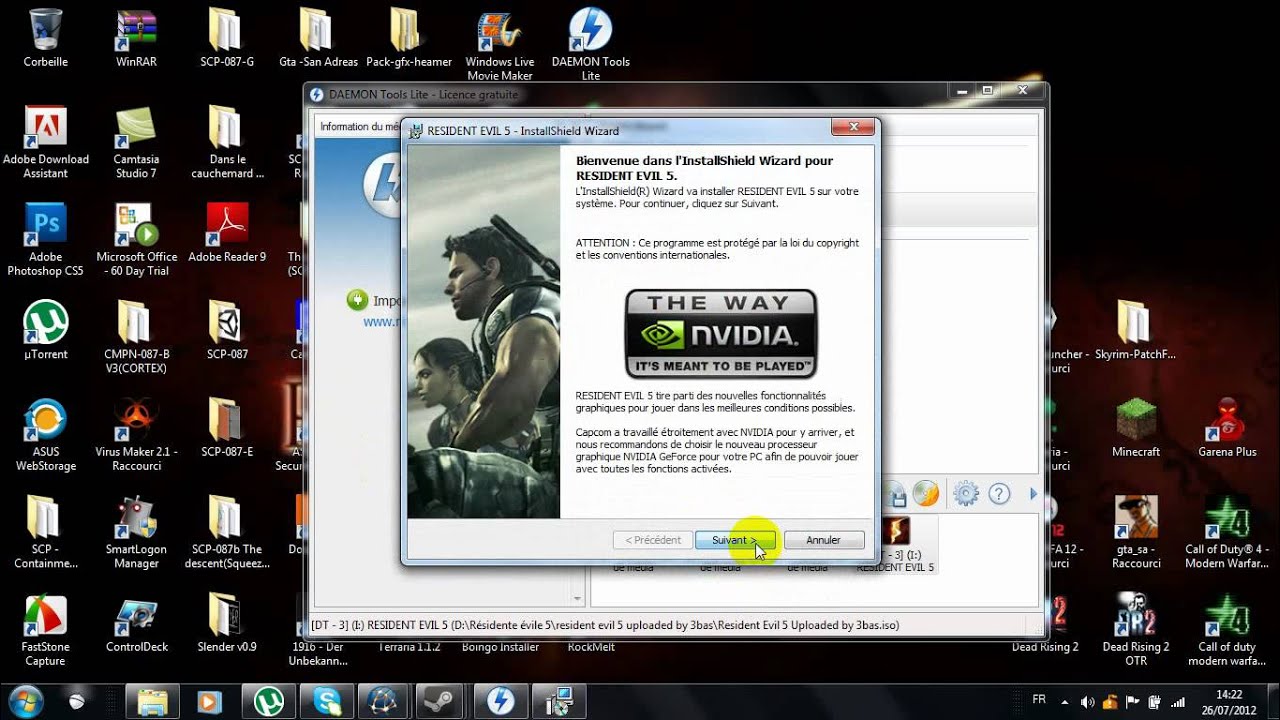This screenshot has height=720, width=1280.
Task: Select the 'Information du mé...' tab in DAEMON Tools
Action: (x=358, y=126)
